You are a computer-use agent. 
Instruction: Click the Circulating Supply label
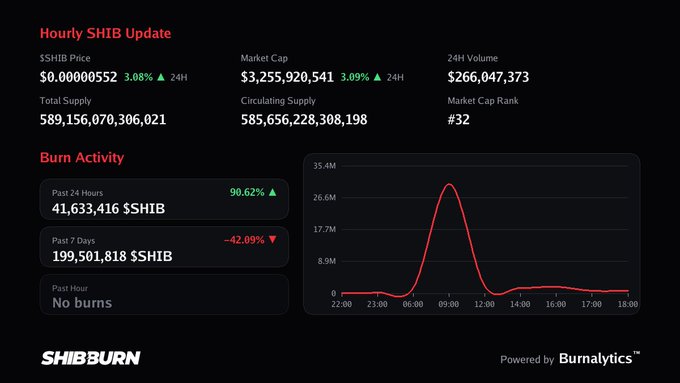click(x=278, y=101)
